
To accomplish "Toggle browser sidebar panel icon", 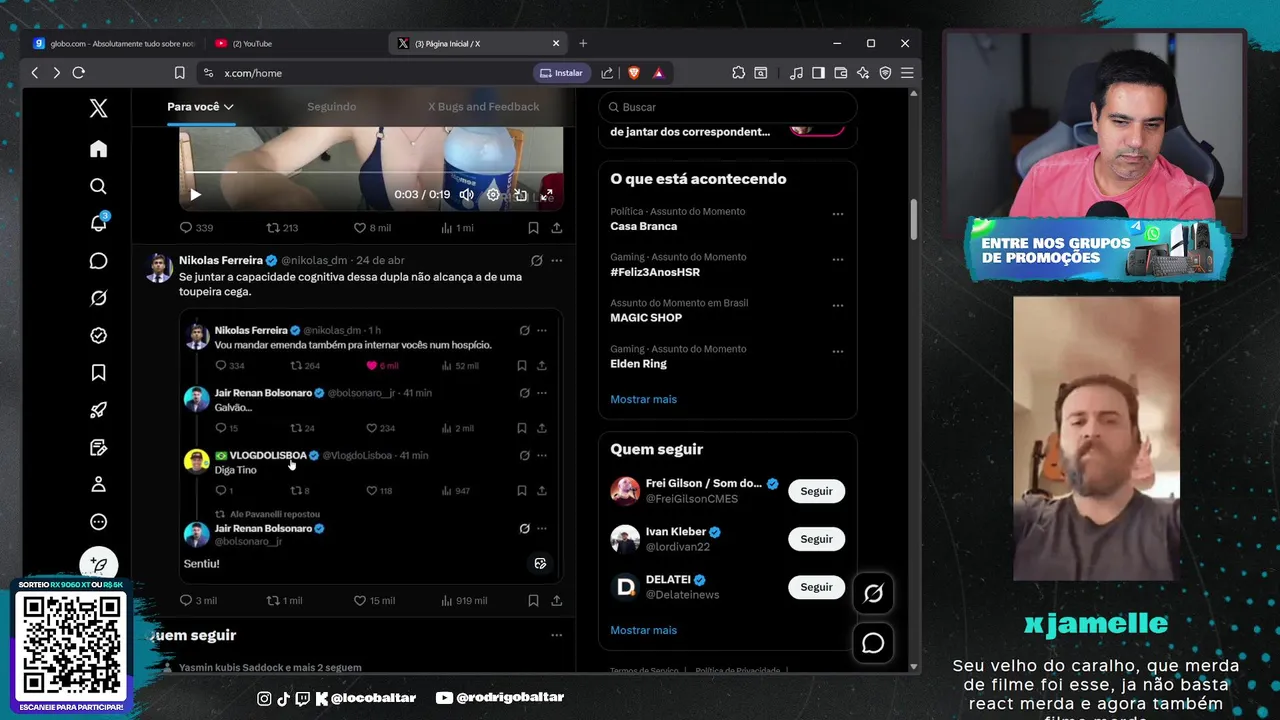I will 818,73.
